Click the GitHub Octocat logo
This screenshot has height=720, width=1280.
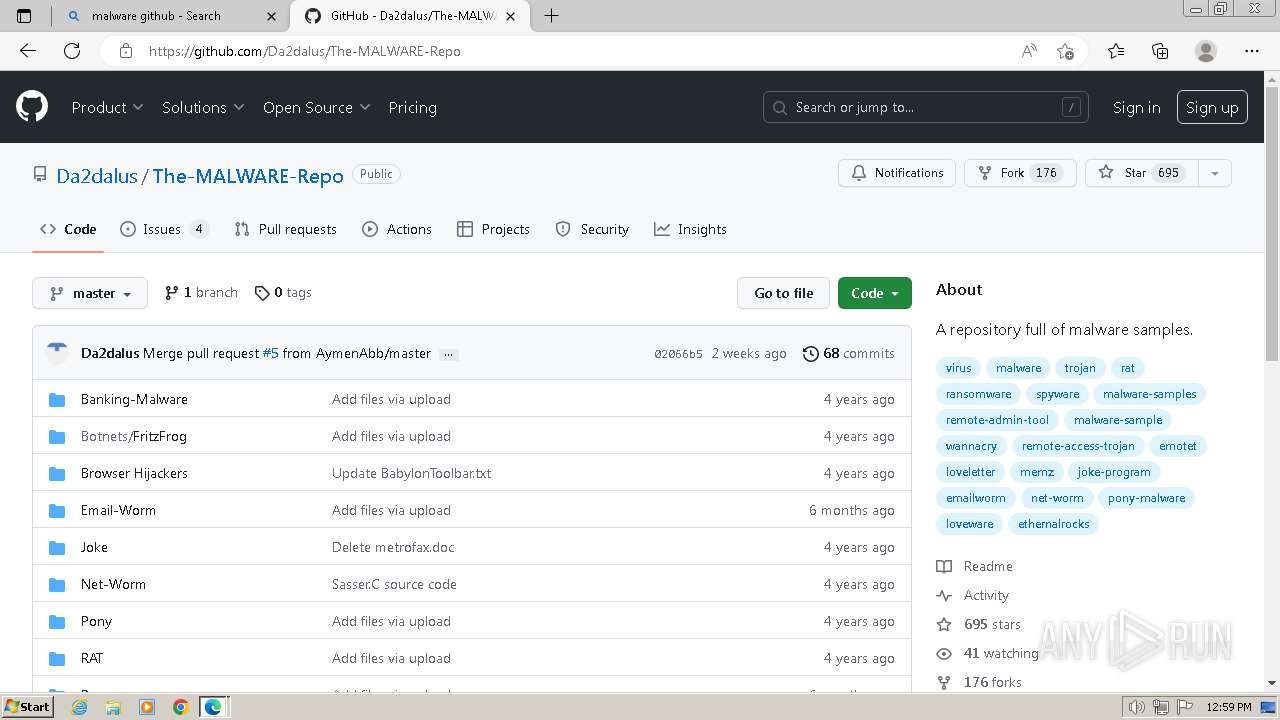pyautogui.click(x=32, y=107)
